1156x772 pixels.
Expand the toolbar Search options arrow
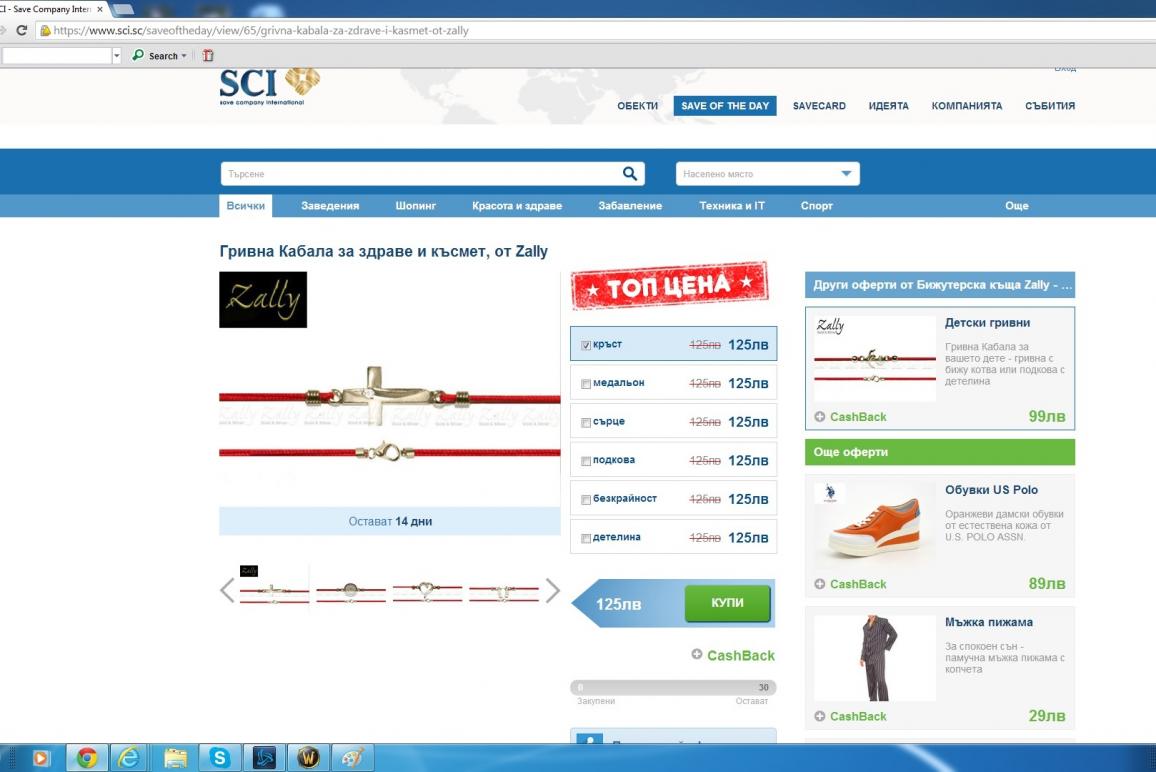coord(184,55)
